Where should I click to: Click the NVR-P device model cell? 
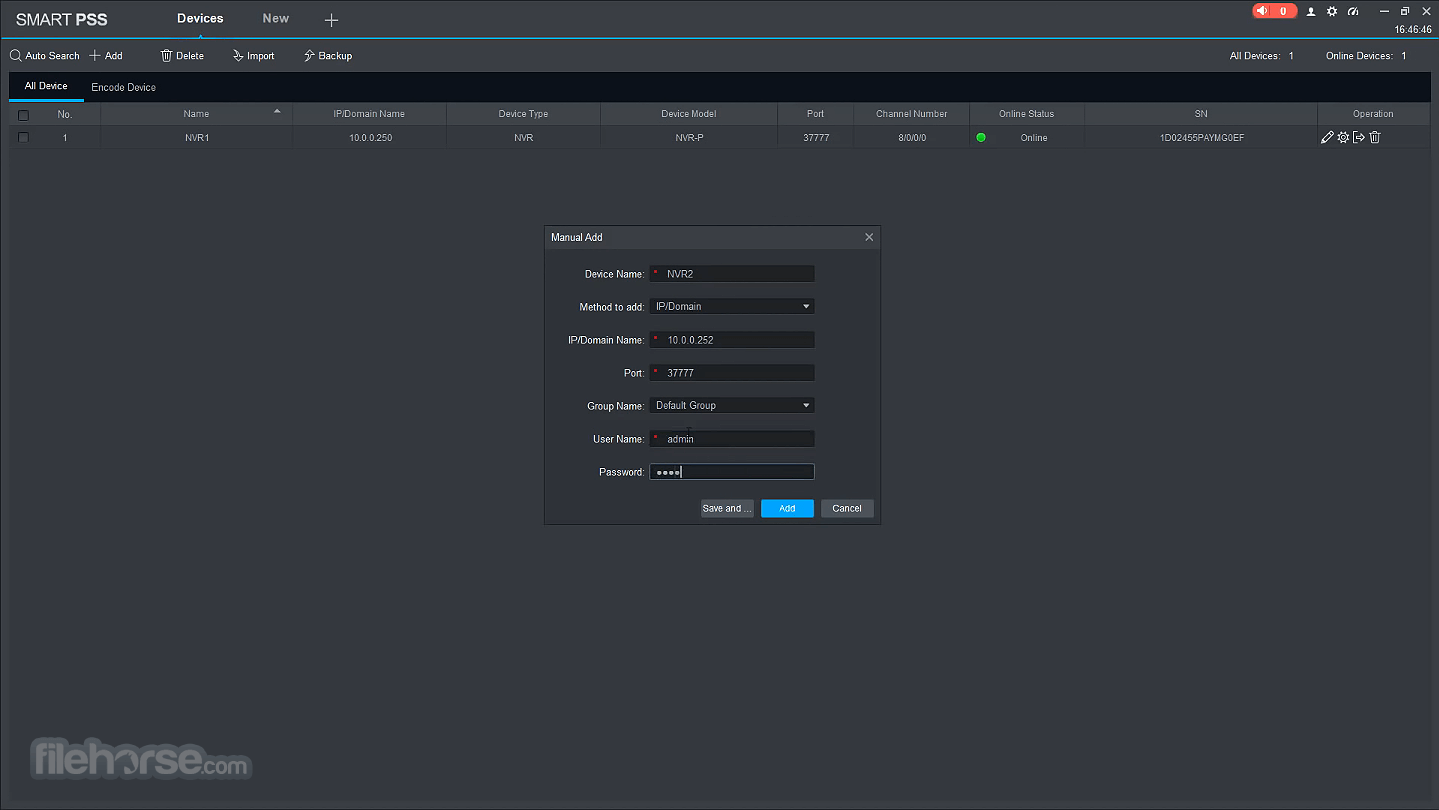[689, 138]
